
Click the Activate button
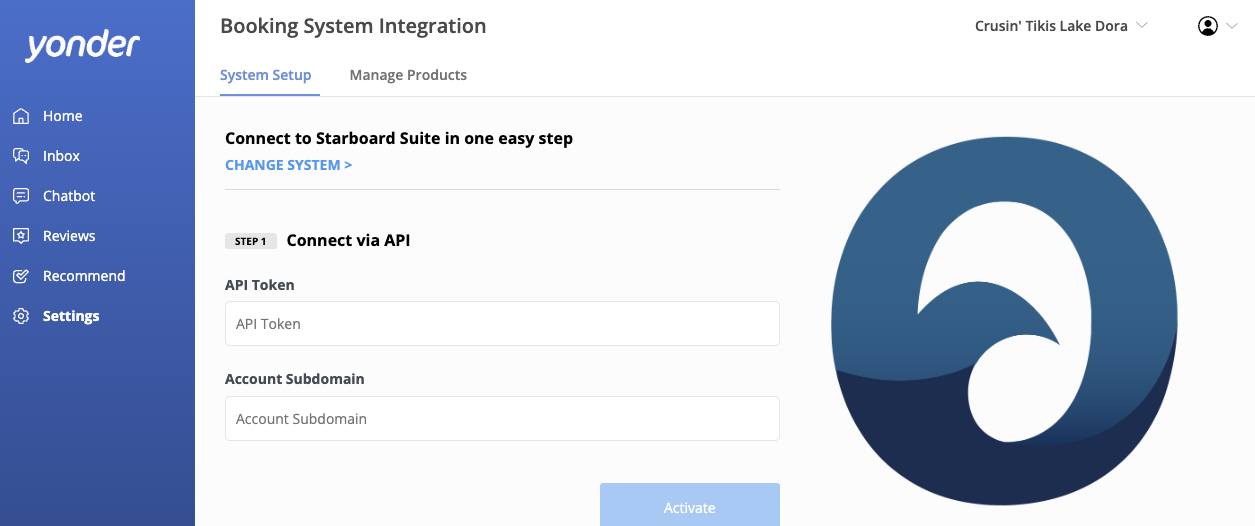click(690, 505)
